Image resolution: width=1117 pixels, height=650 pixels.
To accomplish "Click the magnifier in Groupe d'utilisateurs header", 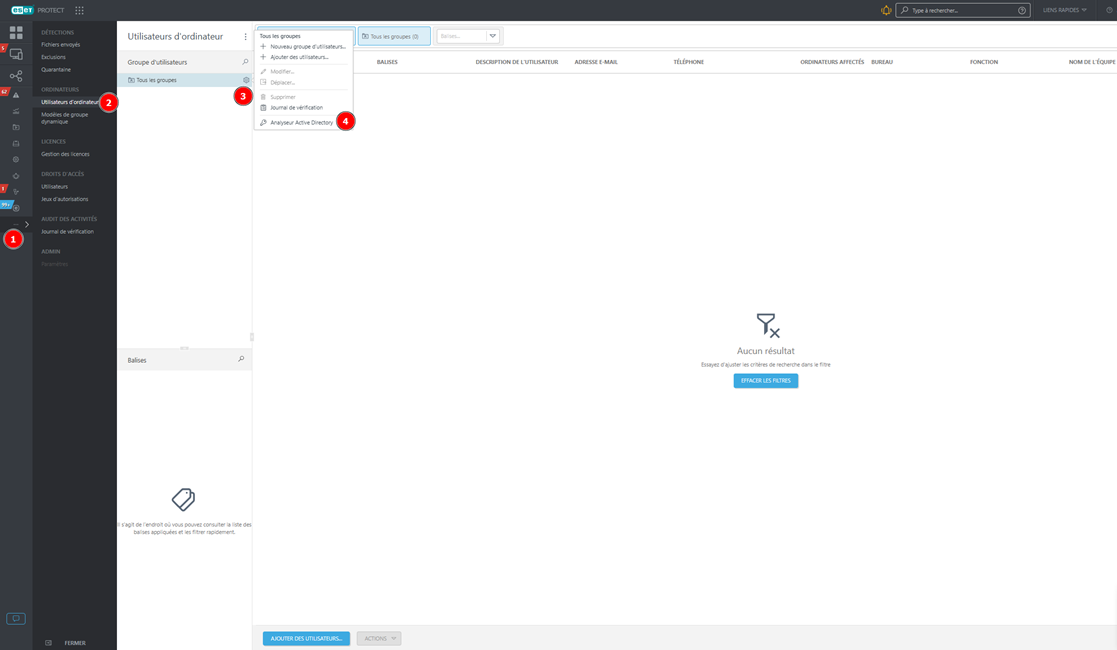I will 245,62.
